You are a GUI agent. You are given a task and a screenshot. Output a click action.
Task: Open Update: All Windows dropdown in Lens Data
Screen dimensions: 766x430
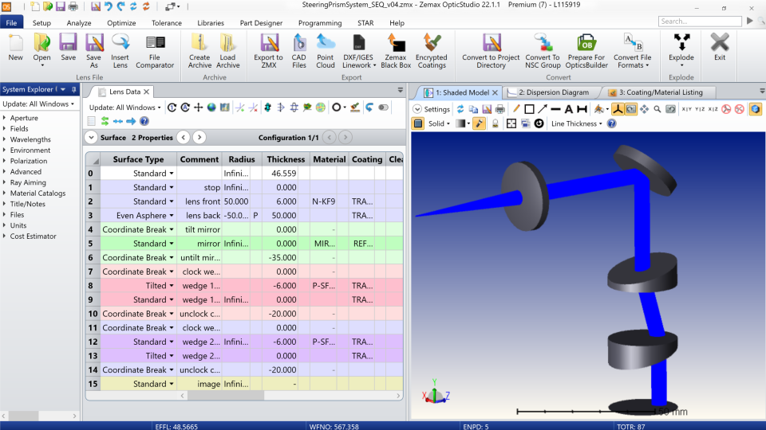125,108
